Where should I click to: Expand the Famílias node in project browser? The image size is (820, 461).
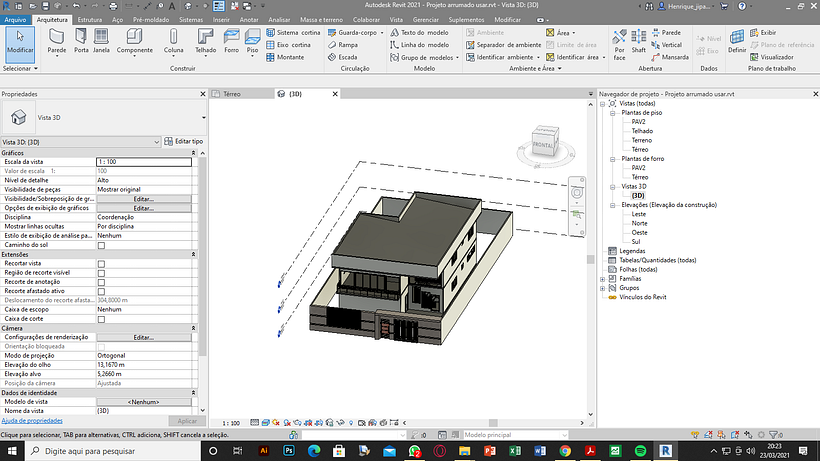click(x=602, y=278)
